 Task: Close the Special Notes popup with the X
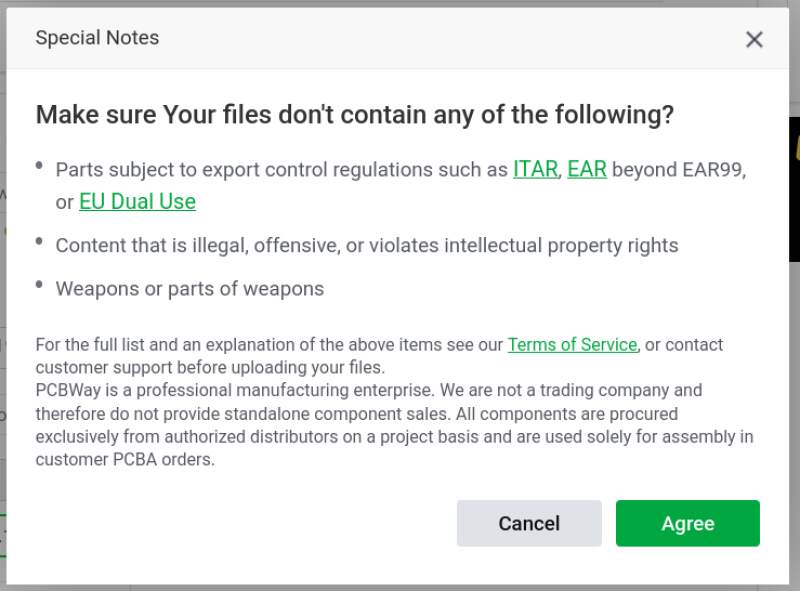click(x=754, y=39)
